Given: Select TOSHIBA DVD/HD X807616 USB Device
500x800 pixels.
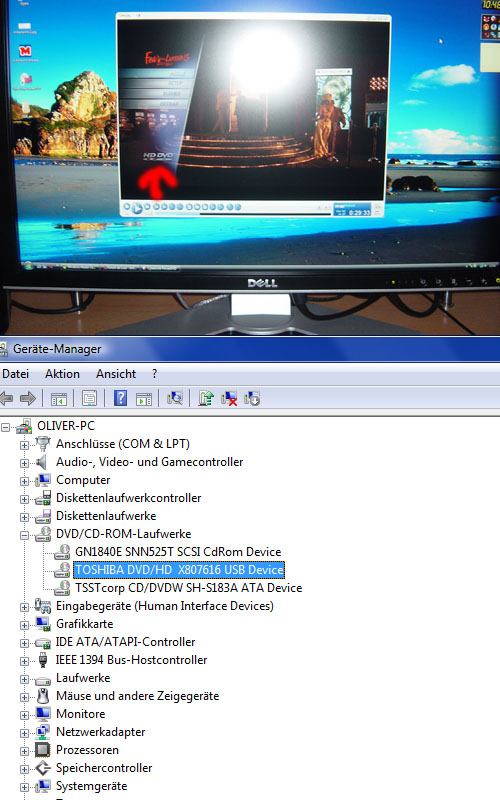Looking at the screenshot, I should point(179,570).
